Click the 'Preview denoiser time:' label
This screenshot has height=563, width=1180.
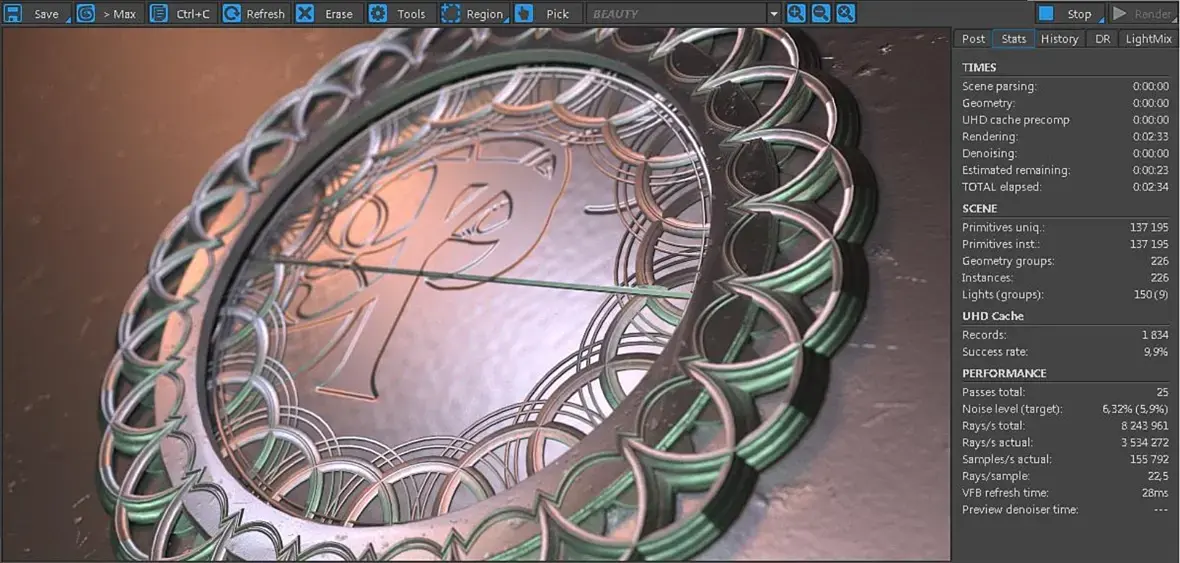(1020, 510)
